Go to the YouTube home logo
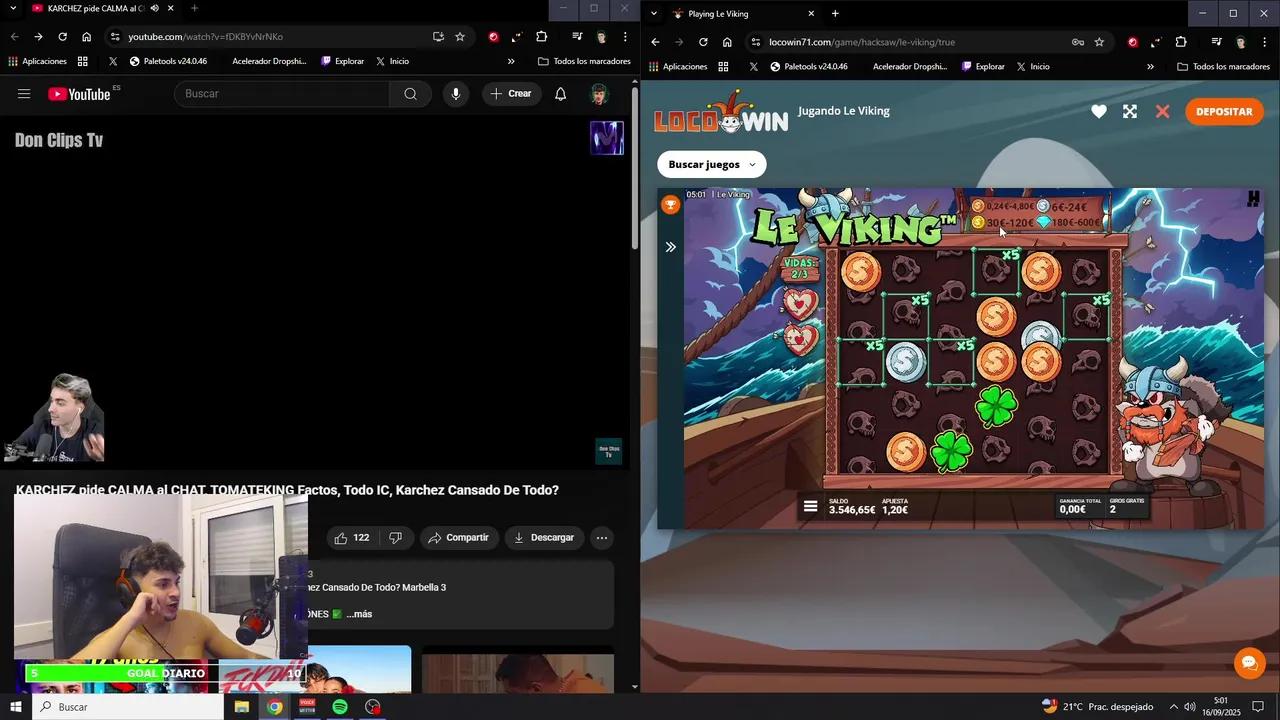 click(x=79, y=94)
